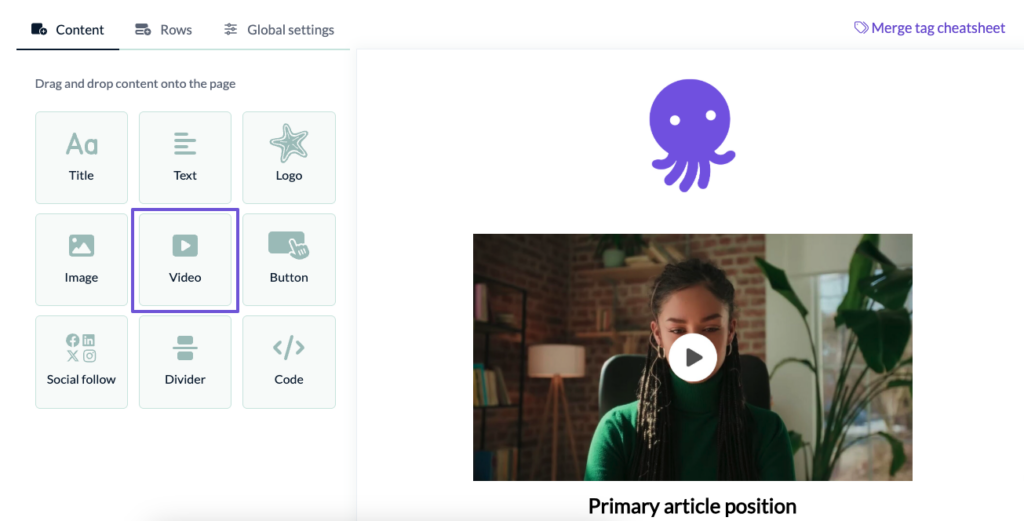Viewport: 1024px width, 521px height.
Task: Select the Divider content block
Action: (185, 362)
